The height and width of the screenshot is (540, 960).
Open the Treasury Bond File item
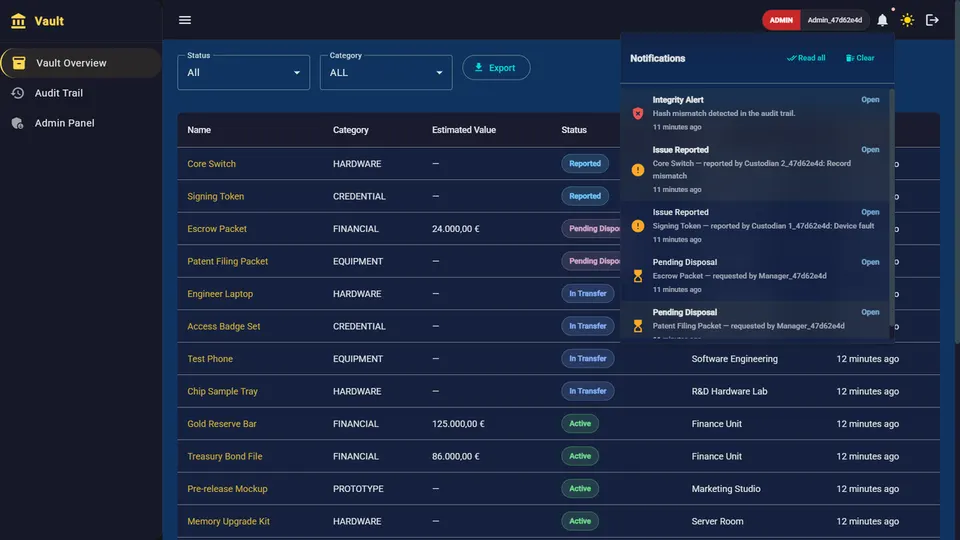225,456
